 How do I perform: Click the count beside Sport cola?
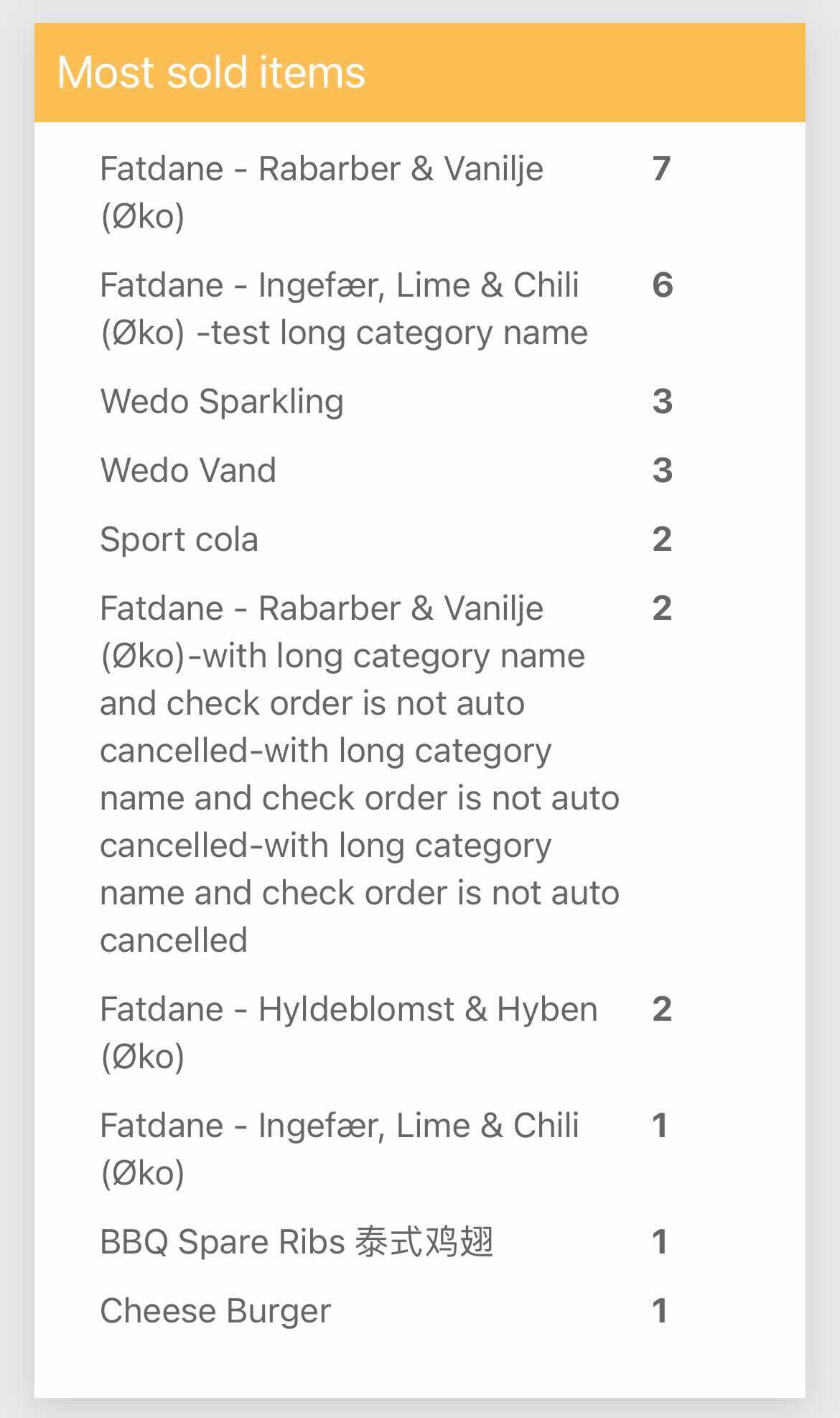click(662, 539)
